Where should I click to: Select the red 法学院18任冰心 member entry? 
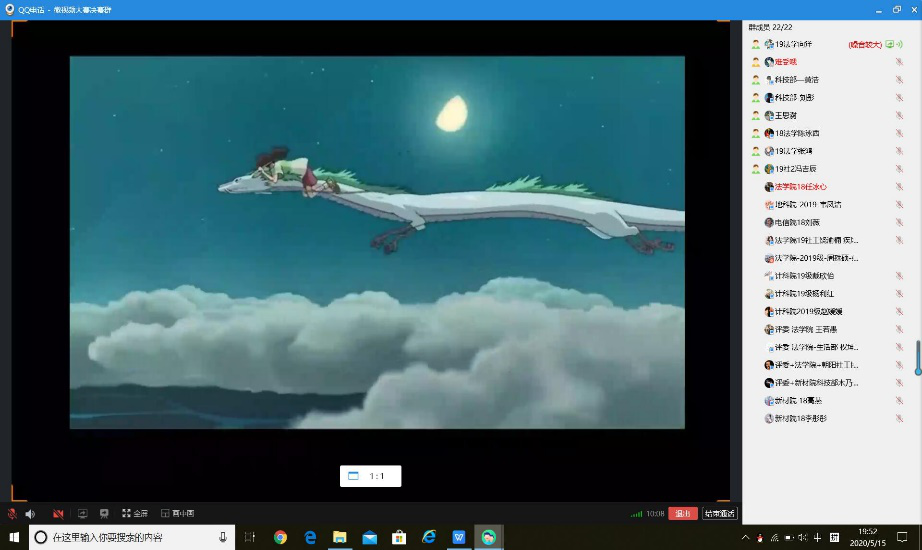826,186
